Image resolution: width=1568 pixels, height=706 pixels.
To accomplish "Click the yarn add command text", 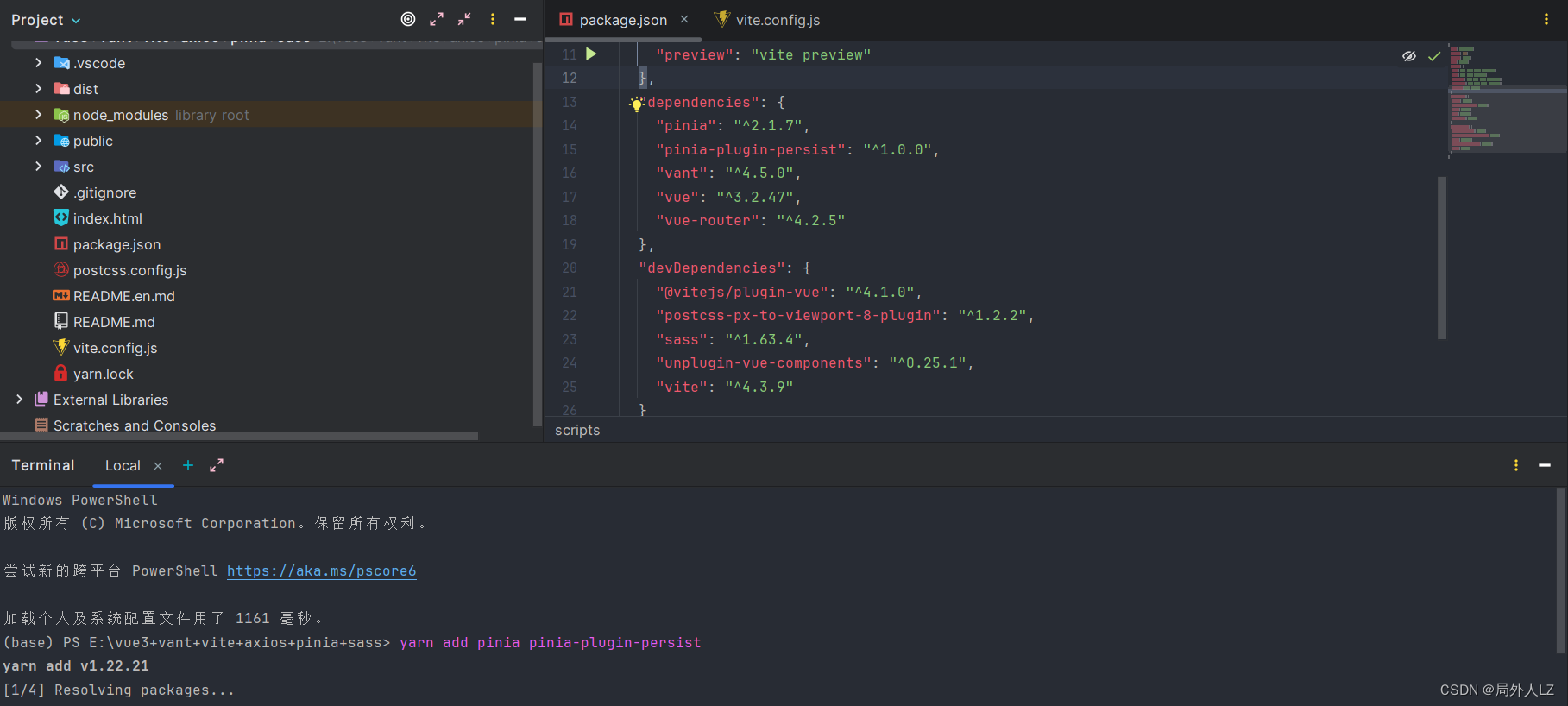I will (x=551, y=643).
